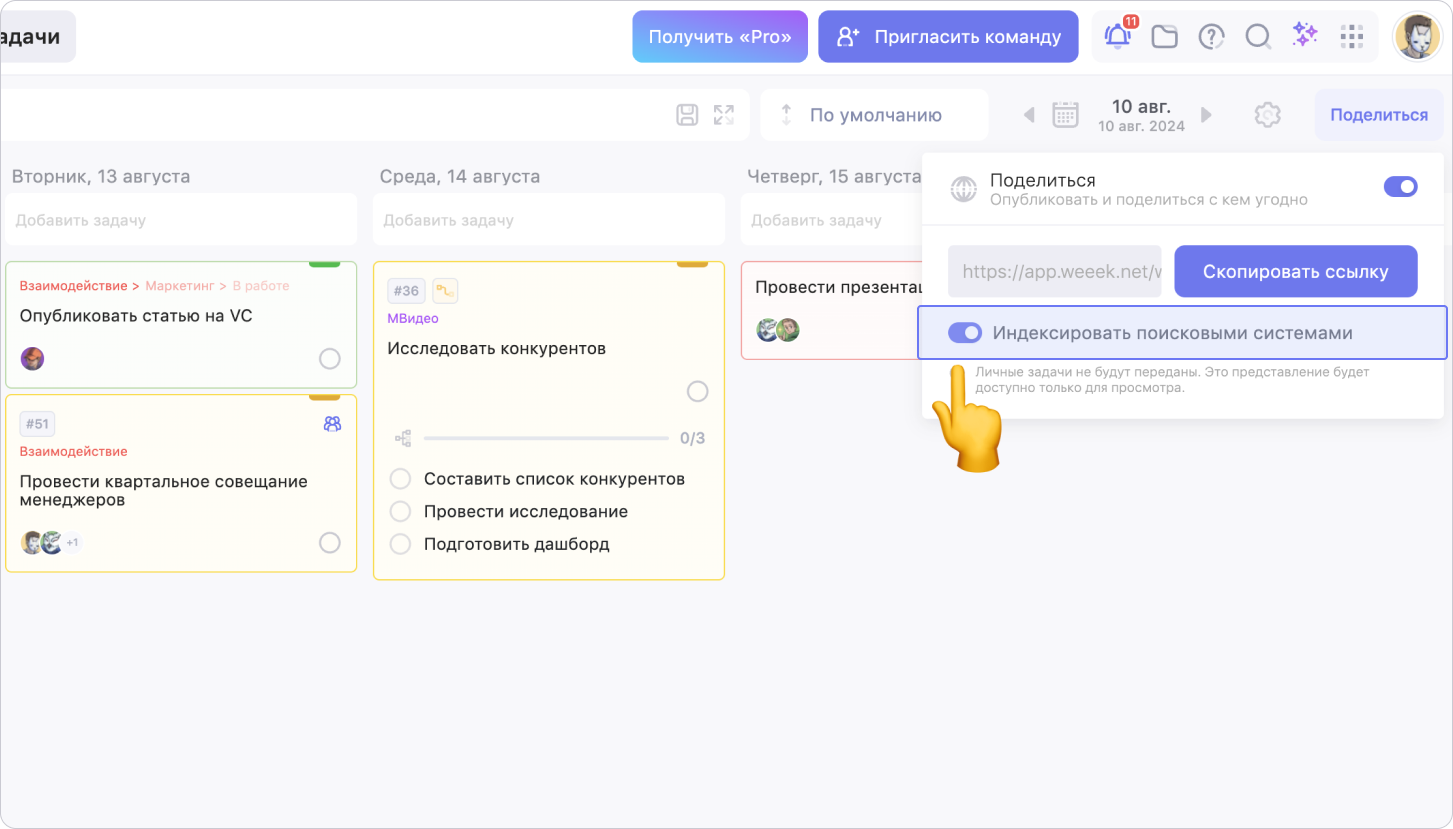Toggle fullscreen with expand arrows icon
Screen dimensions: 1453x829
(724, 115)
